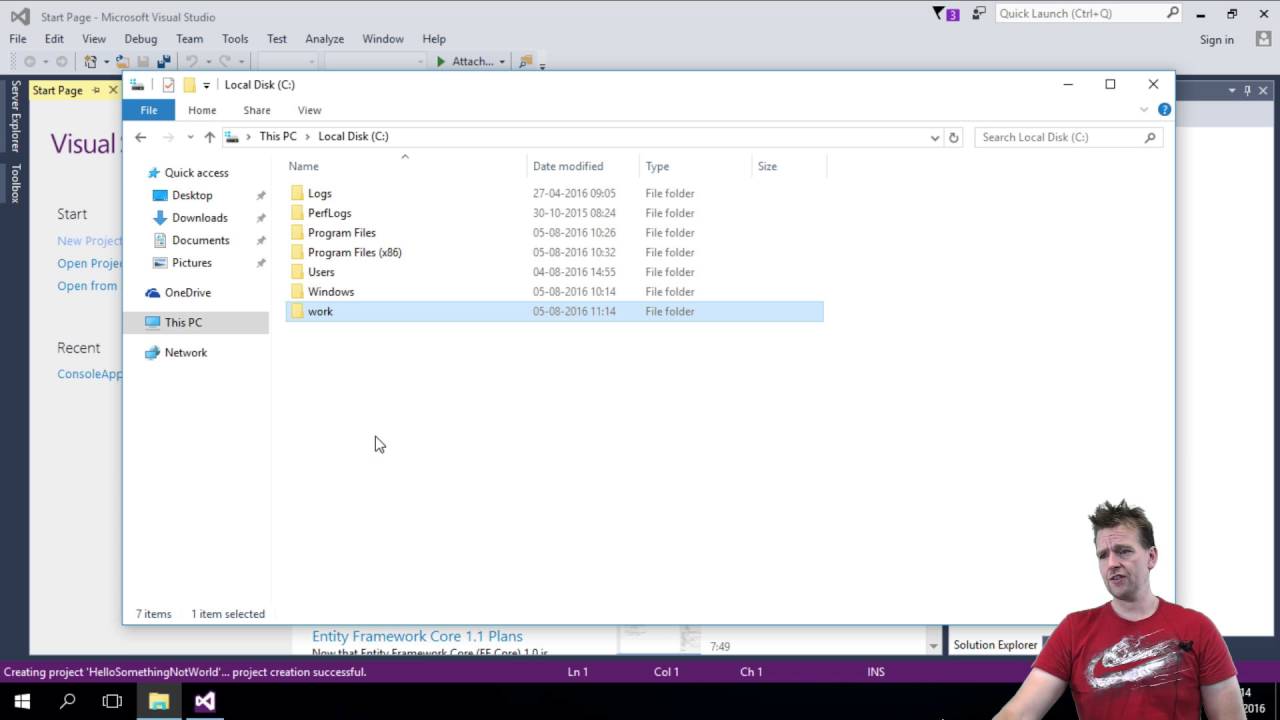Go back using Explorer's back arrow
The width and height of the screenshot is (1280, 720).
tap(141, 137)
